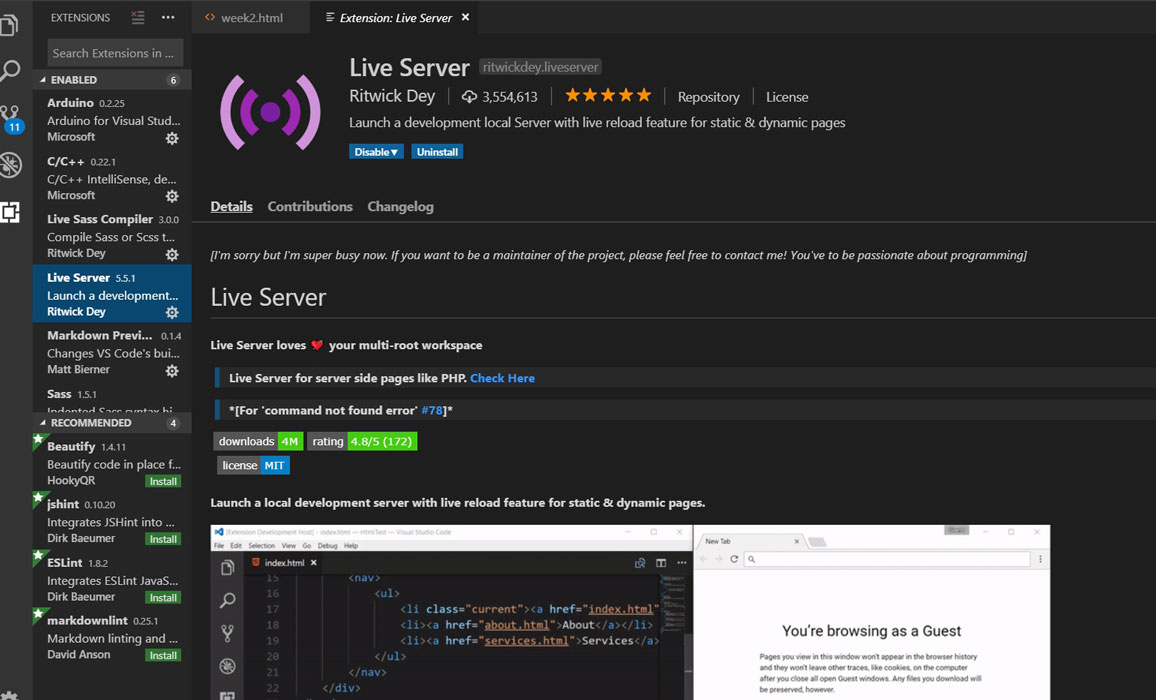Select Live Sass Compiler extension in list

point(112,236)
